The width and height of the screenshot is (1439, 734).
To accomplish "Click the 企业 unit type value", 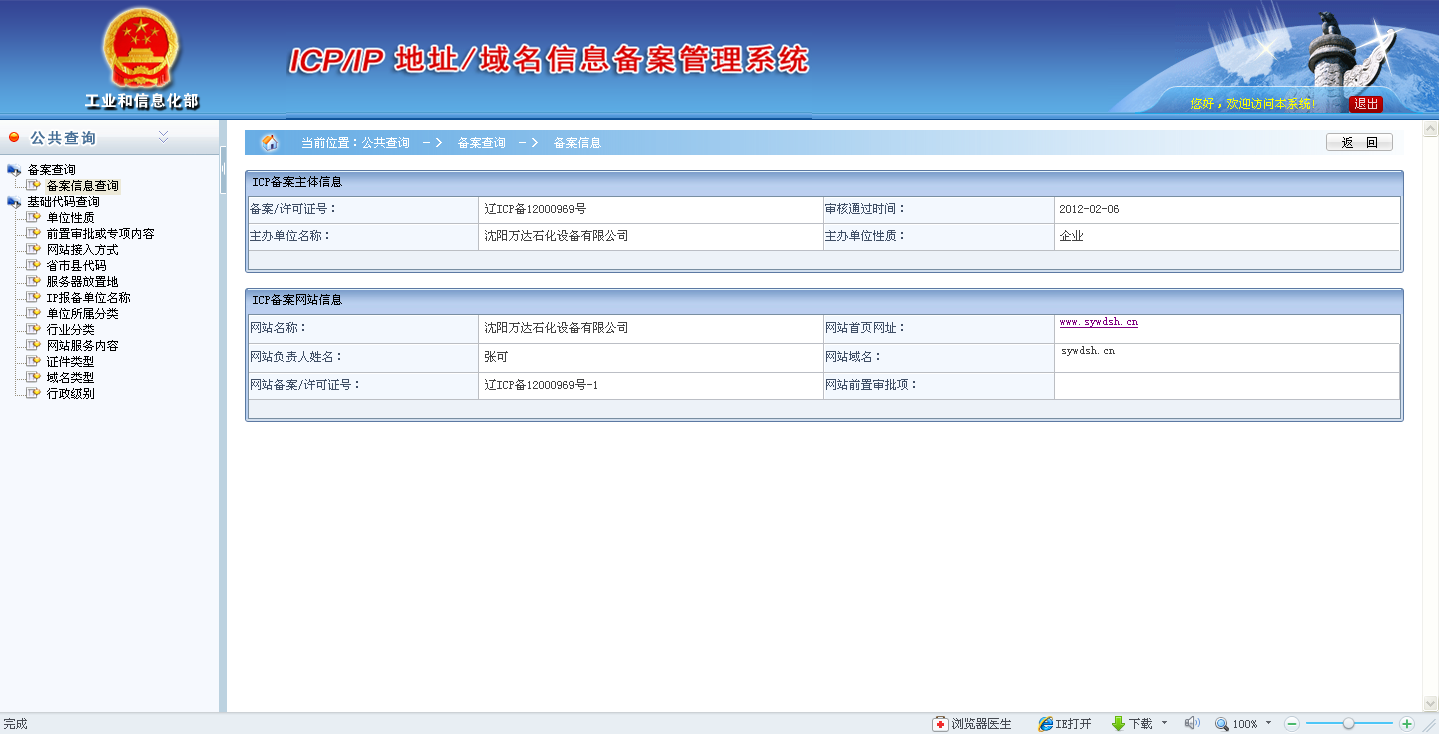I will point(1071,237).
